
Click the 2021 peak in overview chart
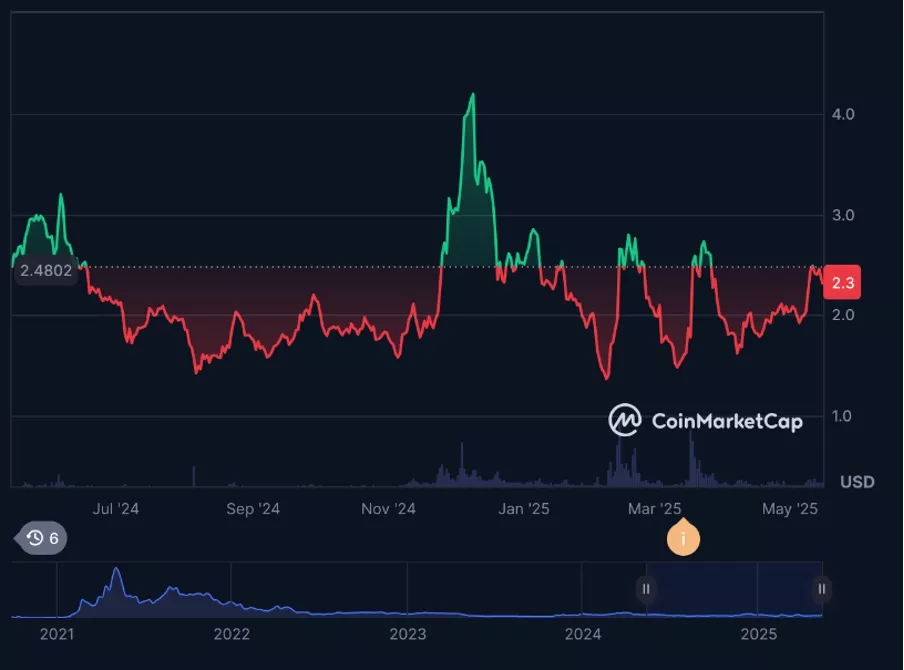[116, 571]
